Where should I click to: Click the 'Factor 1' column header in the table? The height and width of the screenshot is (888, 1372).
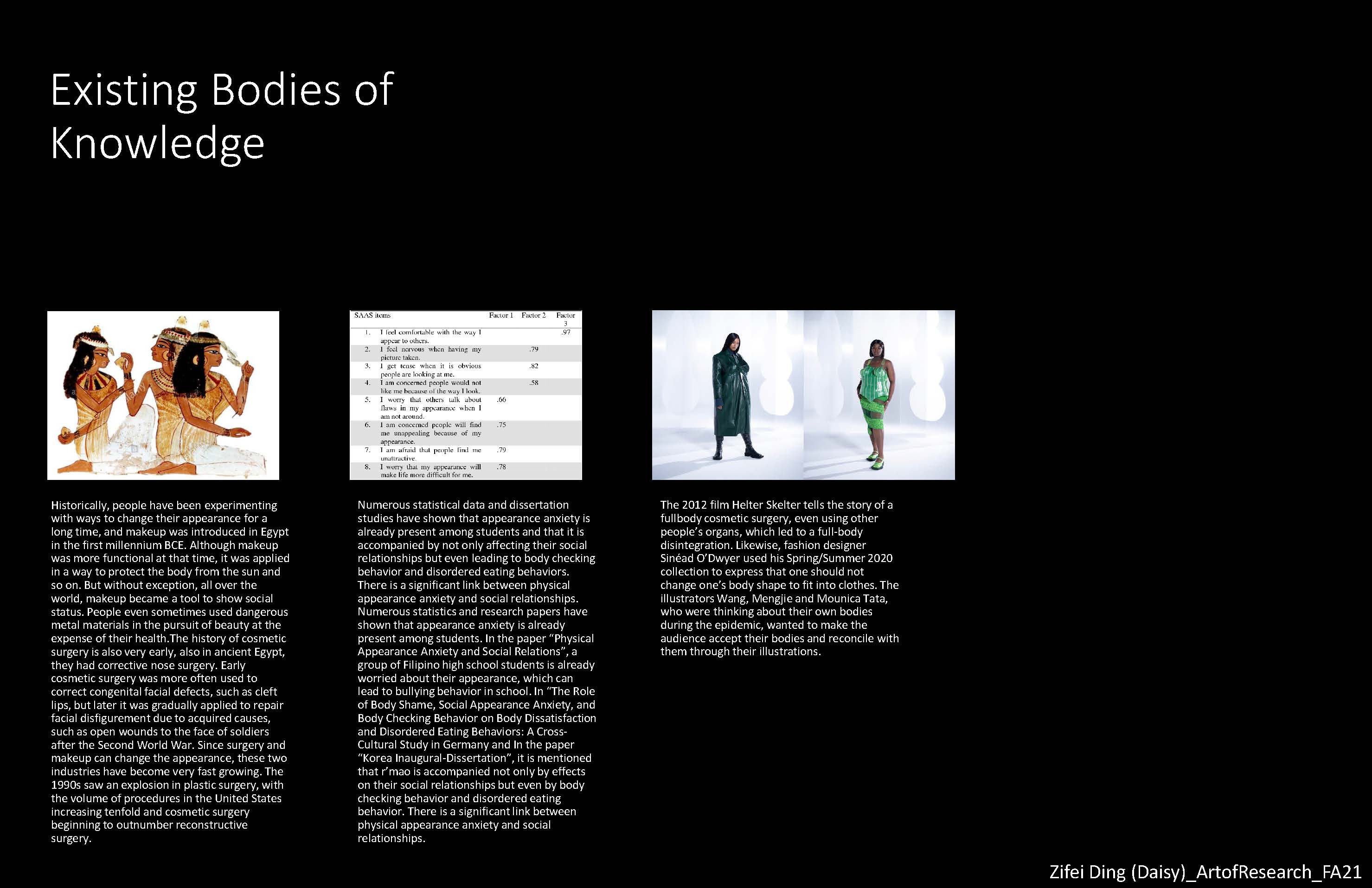(500, 315)
